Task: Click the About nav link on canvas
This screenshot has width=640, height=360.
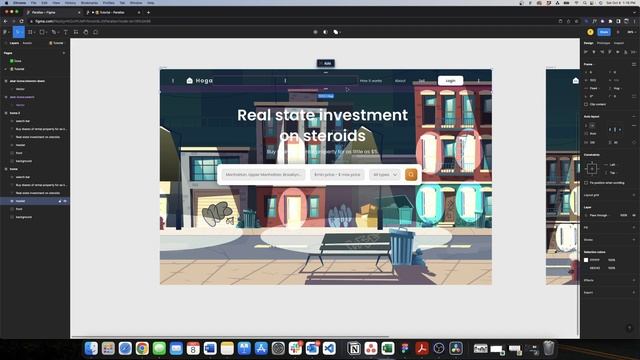Action: 400,81
